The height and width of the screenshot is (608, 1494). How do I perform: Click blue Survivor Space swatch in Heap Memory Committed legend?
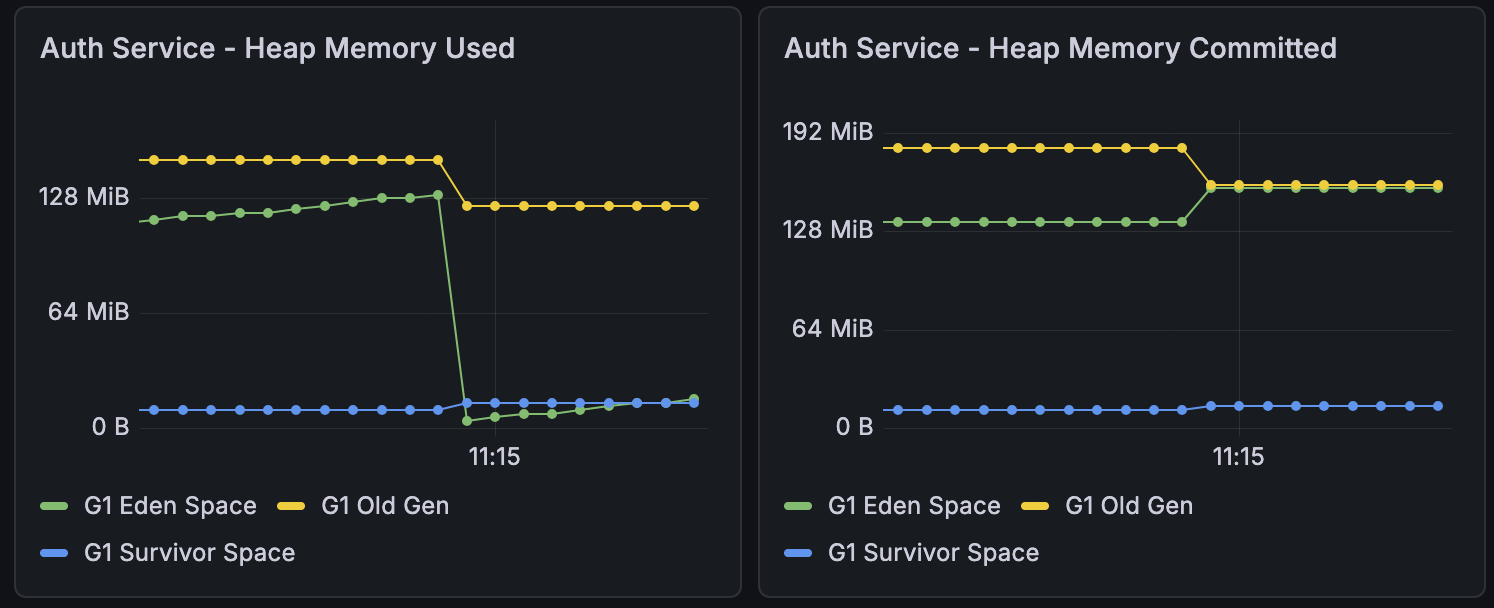coord(798,553)
